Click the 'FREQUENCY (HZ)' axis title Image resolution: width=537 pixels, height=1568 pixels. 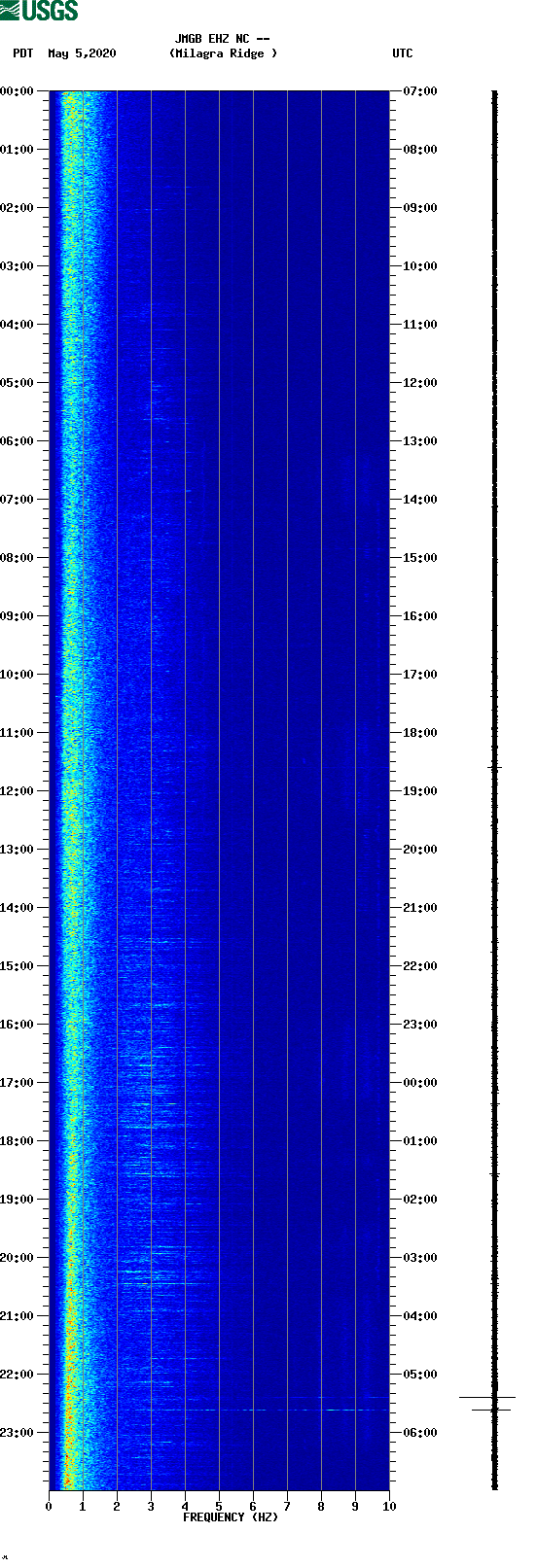[x=231, y=1517]
